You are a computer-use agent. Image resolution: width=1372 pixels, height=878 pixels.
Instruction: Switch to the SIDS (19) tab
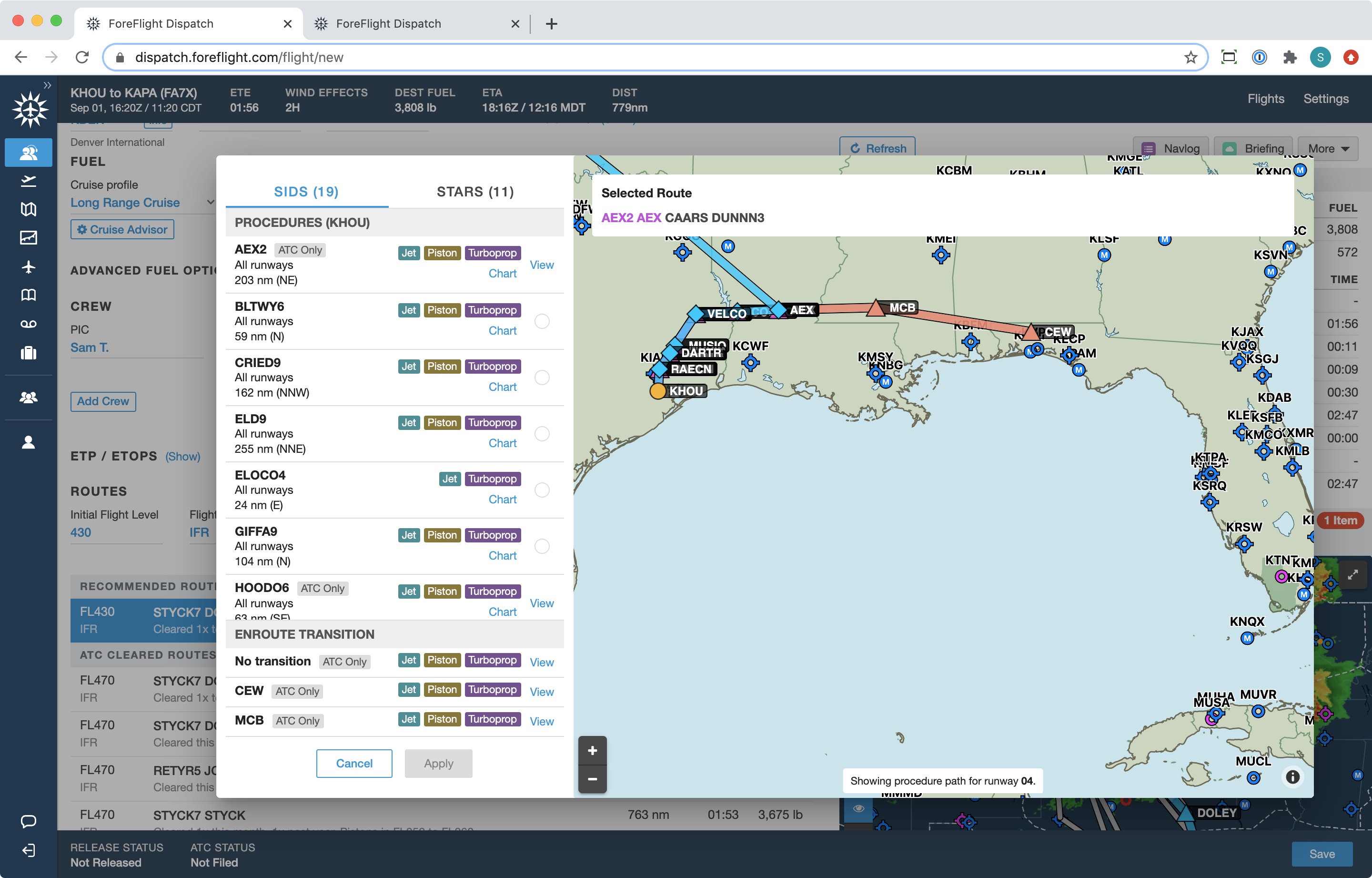[306, 192]
